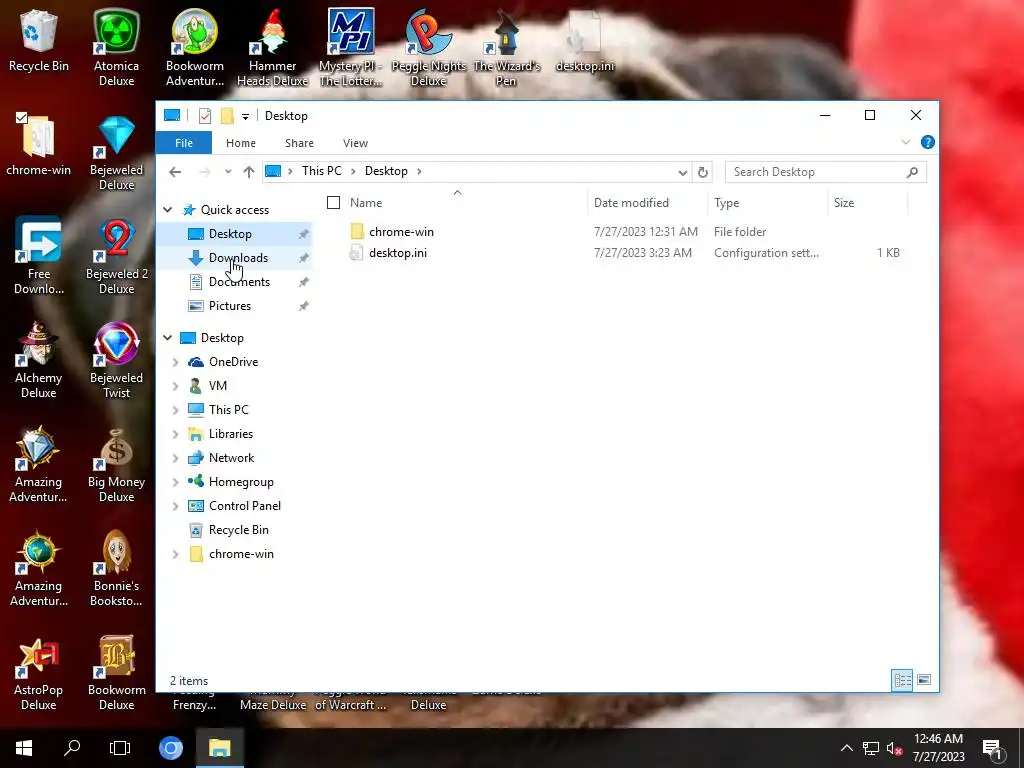The width and height of the screenshot is (1024, 768).
Task: Select desktop.ini in the file list
Action: (x=398, y=253)
